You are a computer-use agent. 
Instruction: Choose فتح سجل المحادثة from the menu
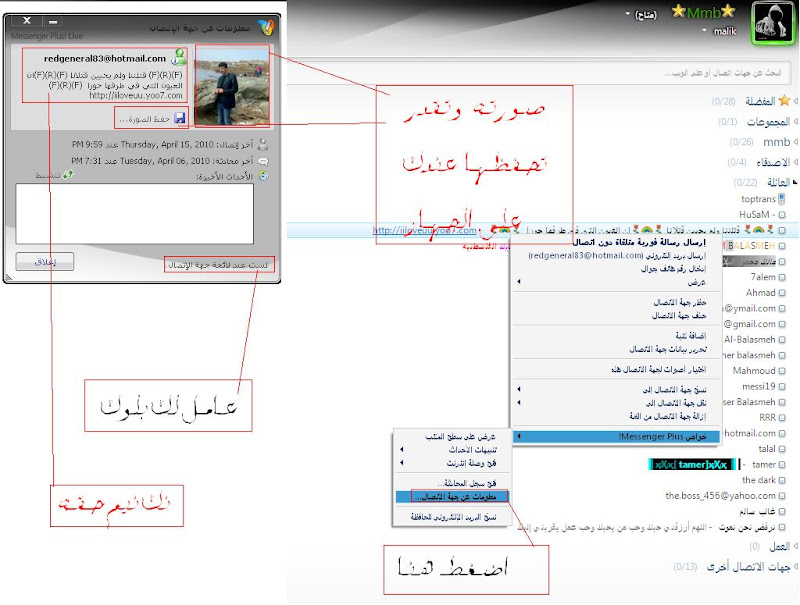coord(454,484)
